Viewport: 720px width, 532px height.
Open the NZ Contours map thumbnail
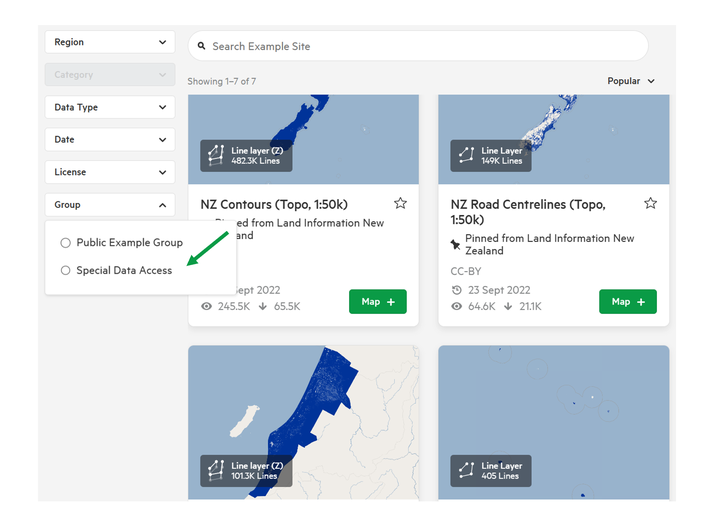[x=304, y=139]
